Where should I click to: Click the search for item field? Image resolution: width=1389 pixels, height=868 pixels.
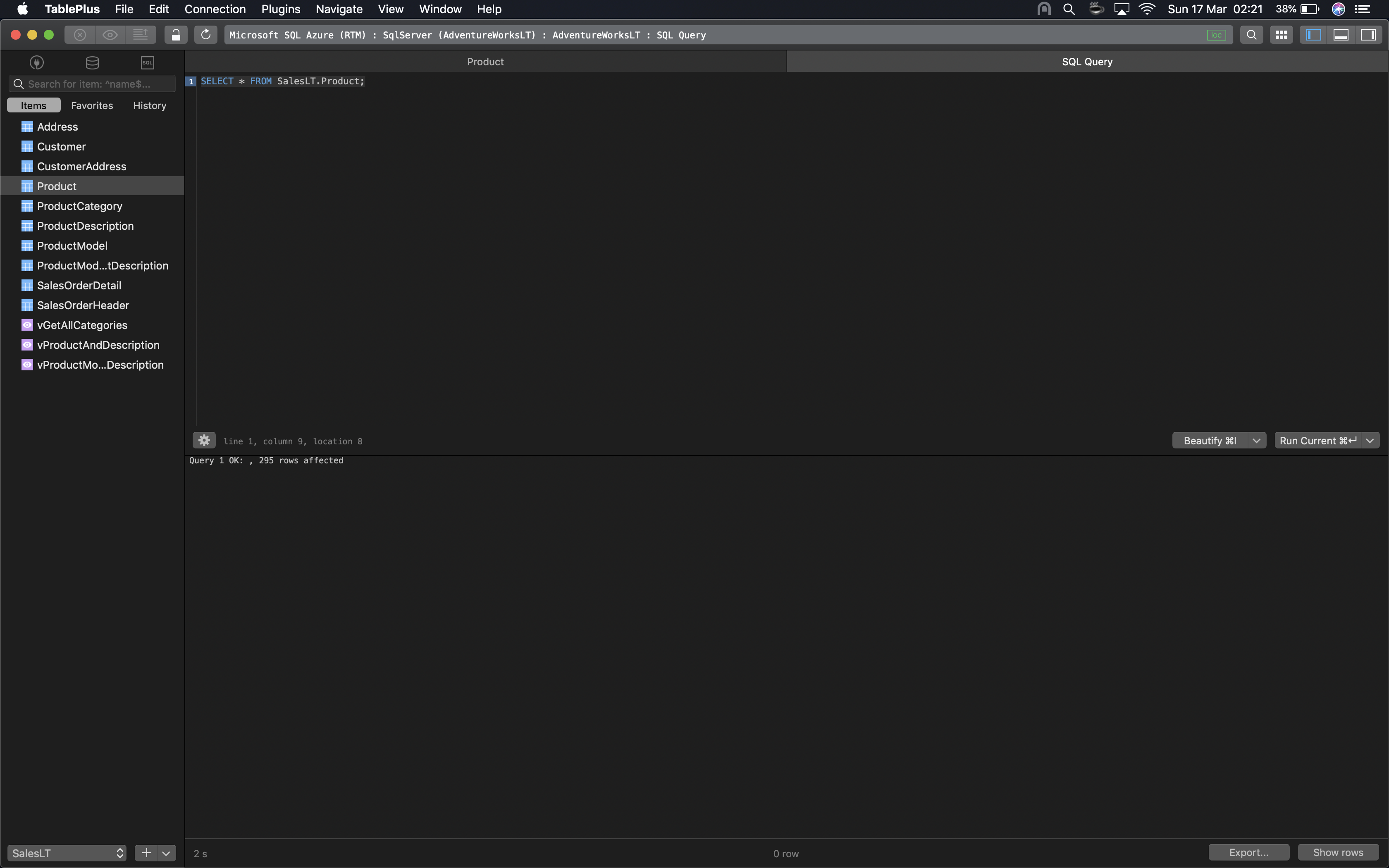[92, 83]
